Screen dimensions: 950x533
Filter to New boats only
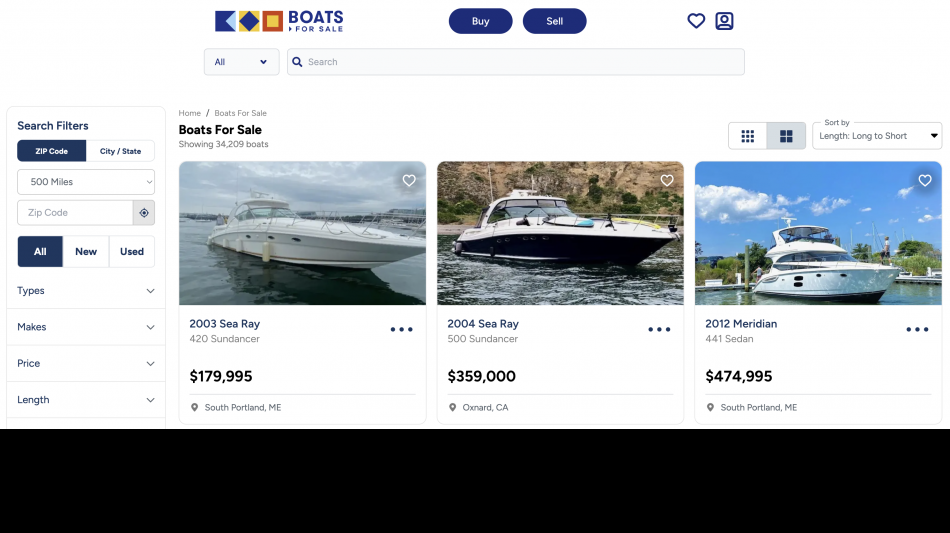(86, 252)
